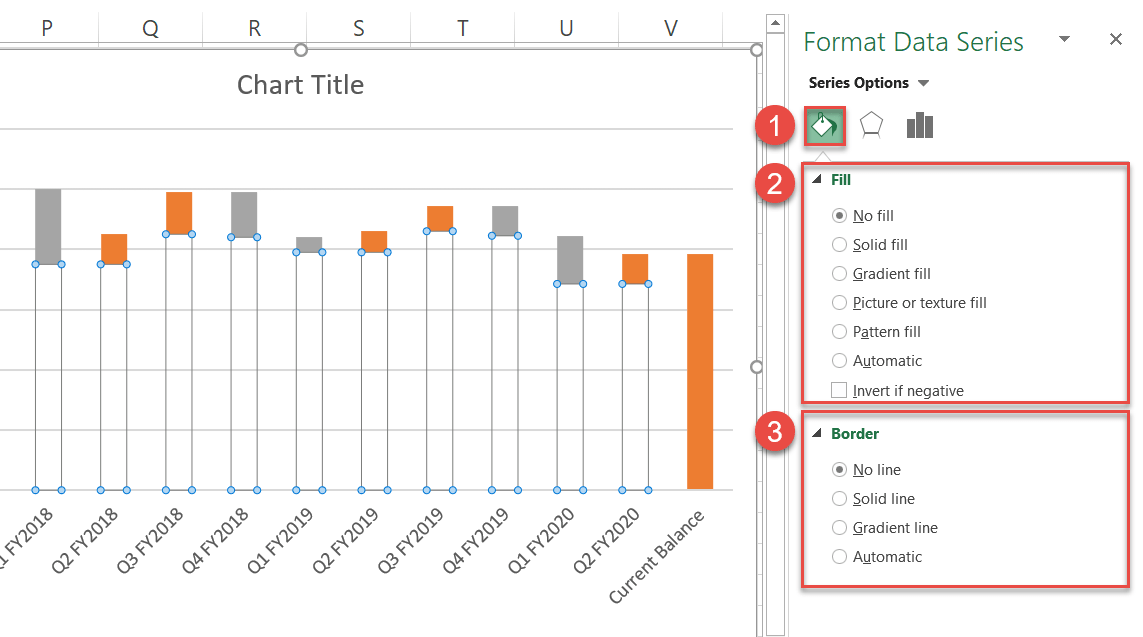
Task: Select column Q header
Action: (x=150, y=28)
